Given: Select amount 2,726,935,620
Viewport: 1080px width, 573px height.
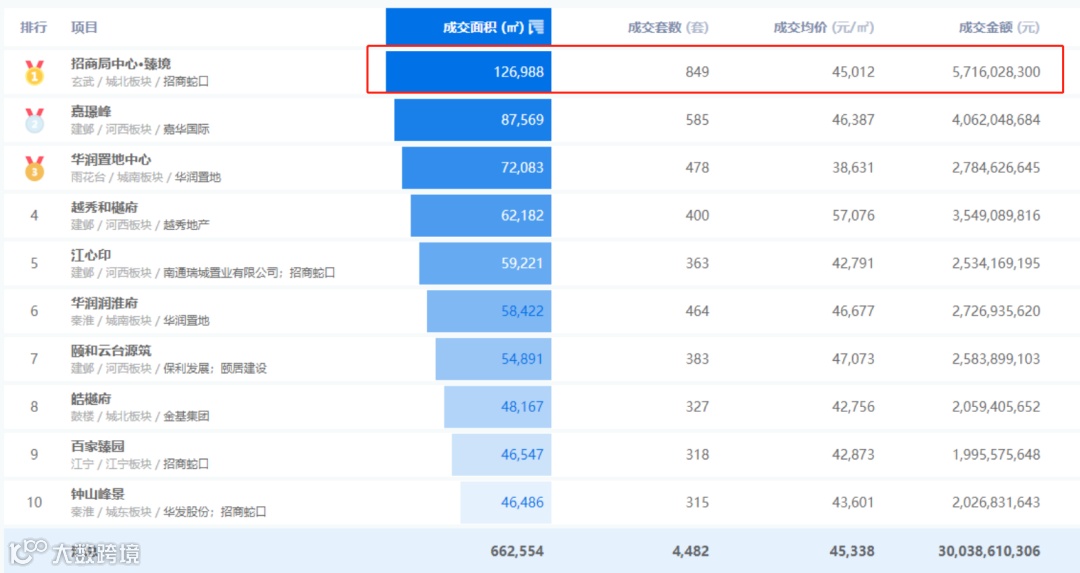Looking at the screenshot, I should tap(996, 311).
